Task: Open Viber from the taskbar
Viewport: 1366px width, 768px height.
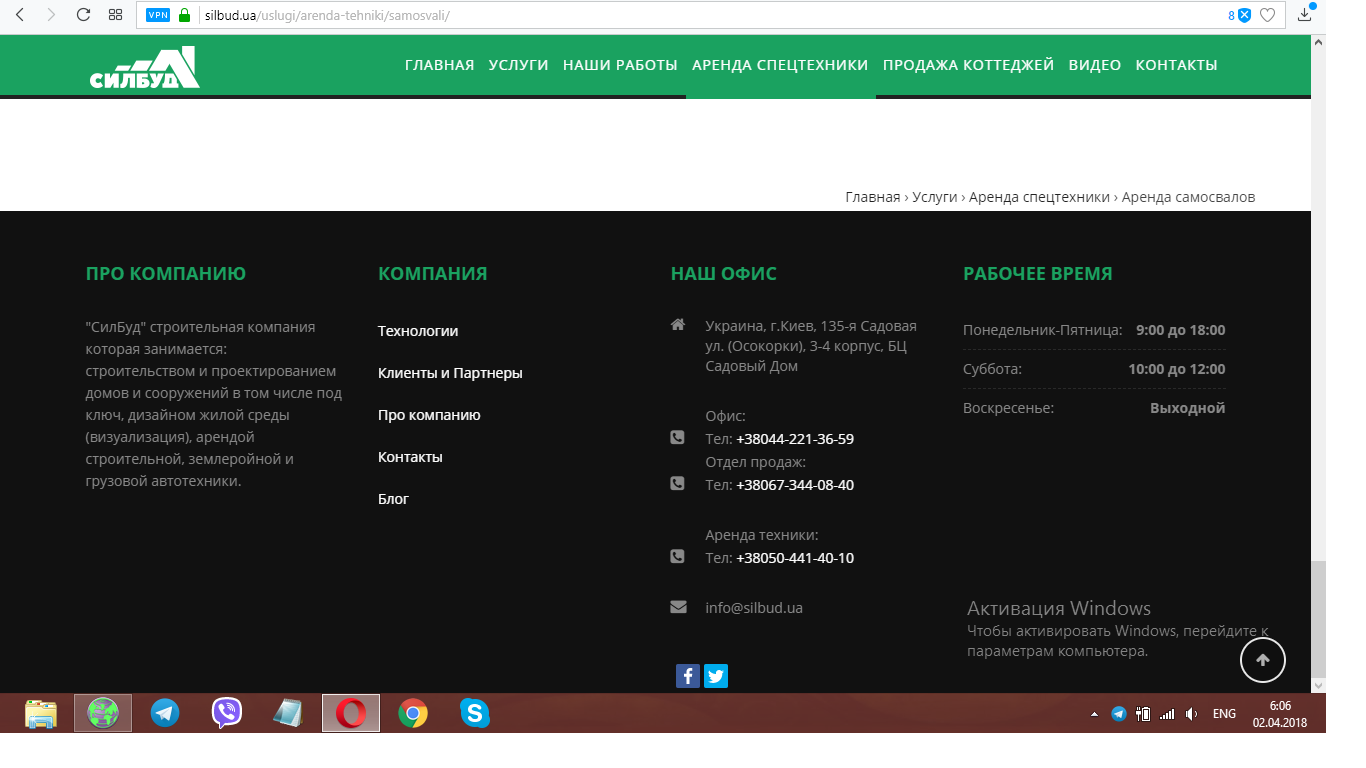Action: 227,713
